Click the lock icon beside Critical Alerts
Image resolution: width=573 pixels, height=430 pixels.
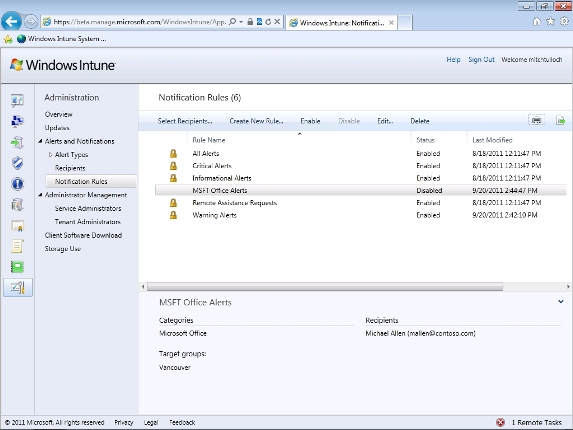(173, 166)
